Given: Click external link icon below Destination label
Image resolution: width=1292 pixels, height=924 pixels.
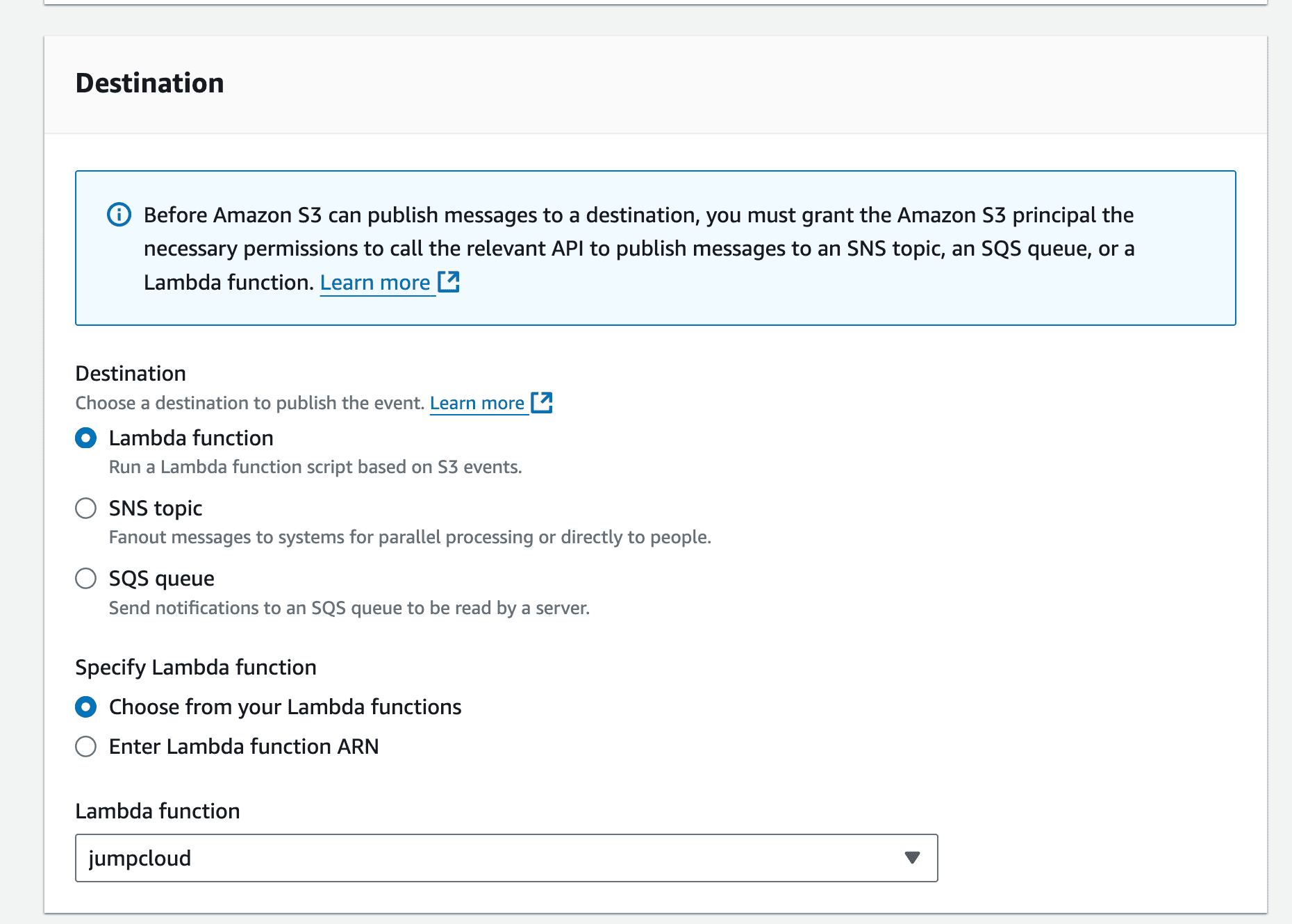Looking at the screenshot, I should 541,403.
